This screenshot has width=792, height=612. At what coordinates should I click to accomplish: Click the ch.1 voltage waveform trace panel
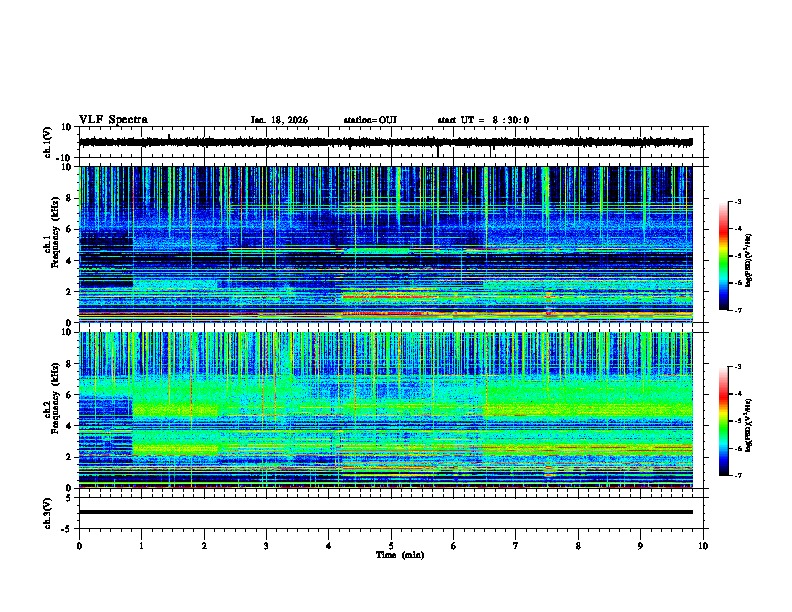pos(390,142)
